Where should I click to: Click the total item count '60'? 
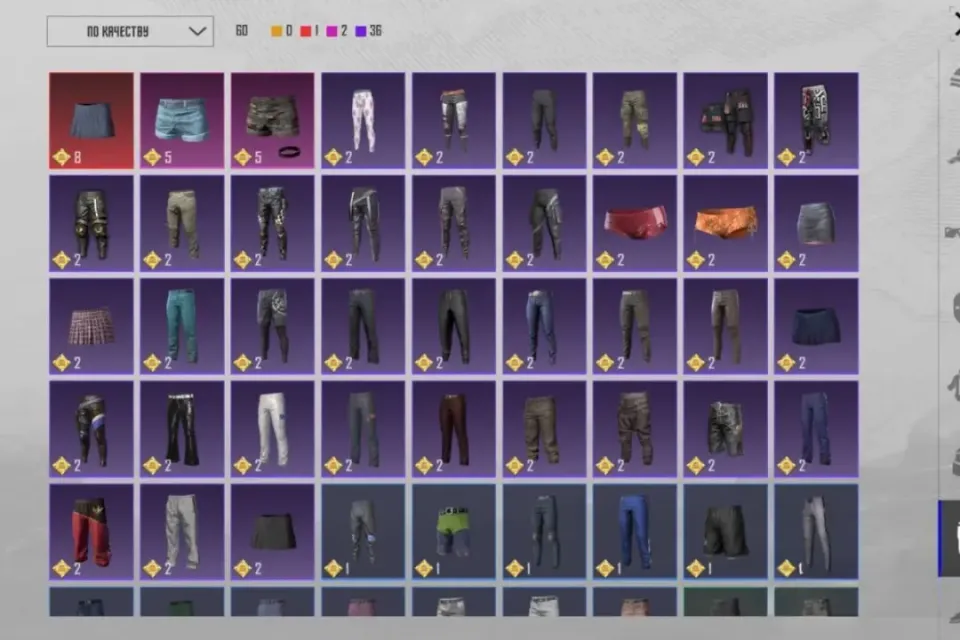click(x=242, y=31)
